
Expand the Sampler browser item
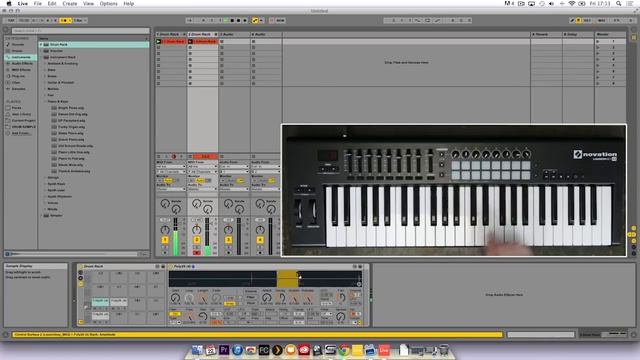(x=41, y=216)
